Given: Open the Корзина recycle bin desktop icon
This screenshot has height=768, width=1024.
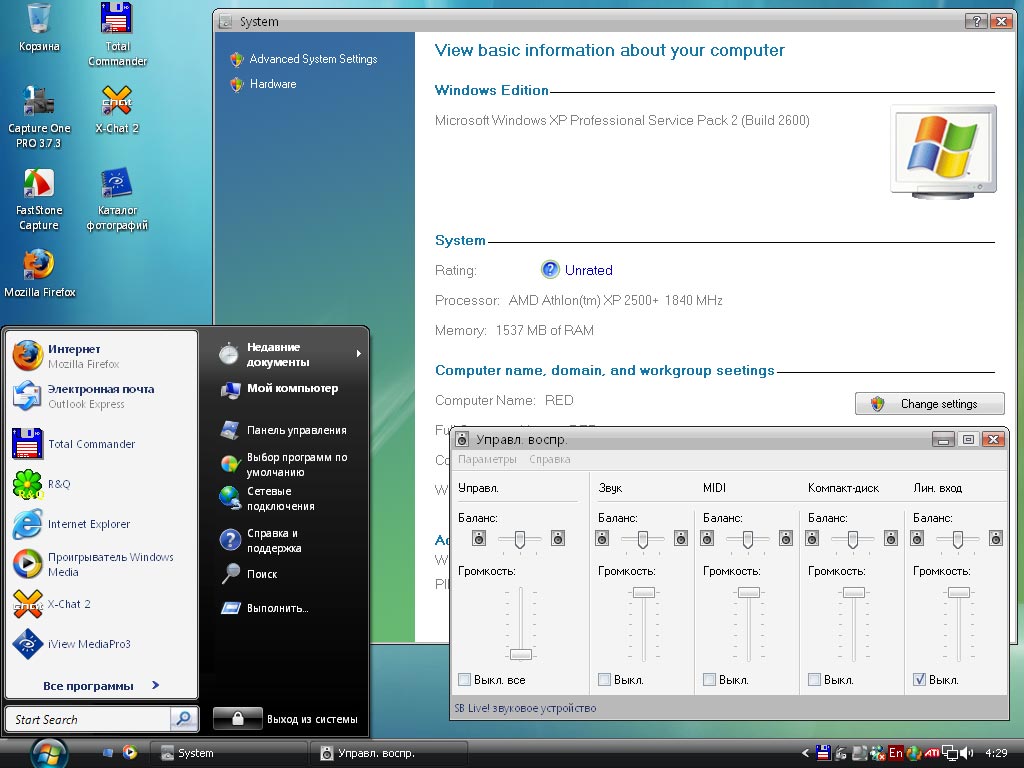Looking at the screenshot, I should click(39, 28).
